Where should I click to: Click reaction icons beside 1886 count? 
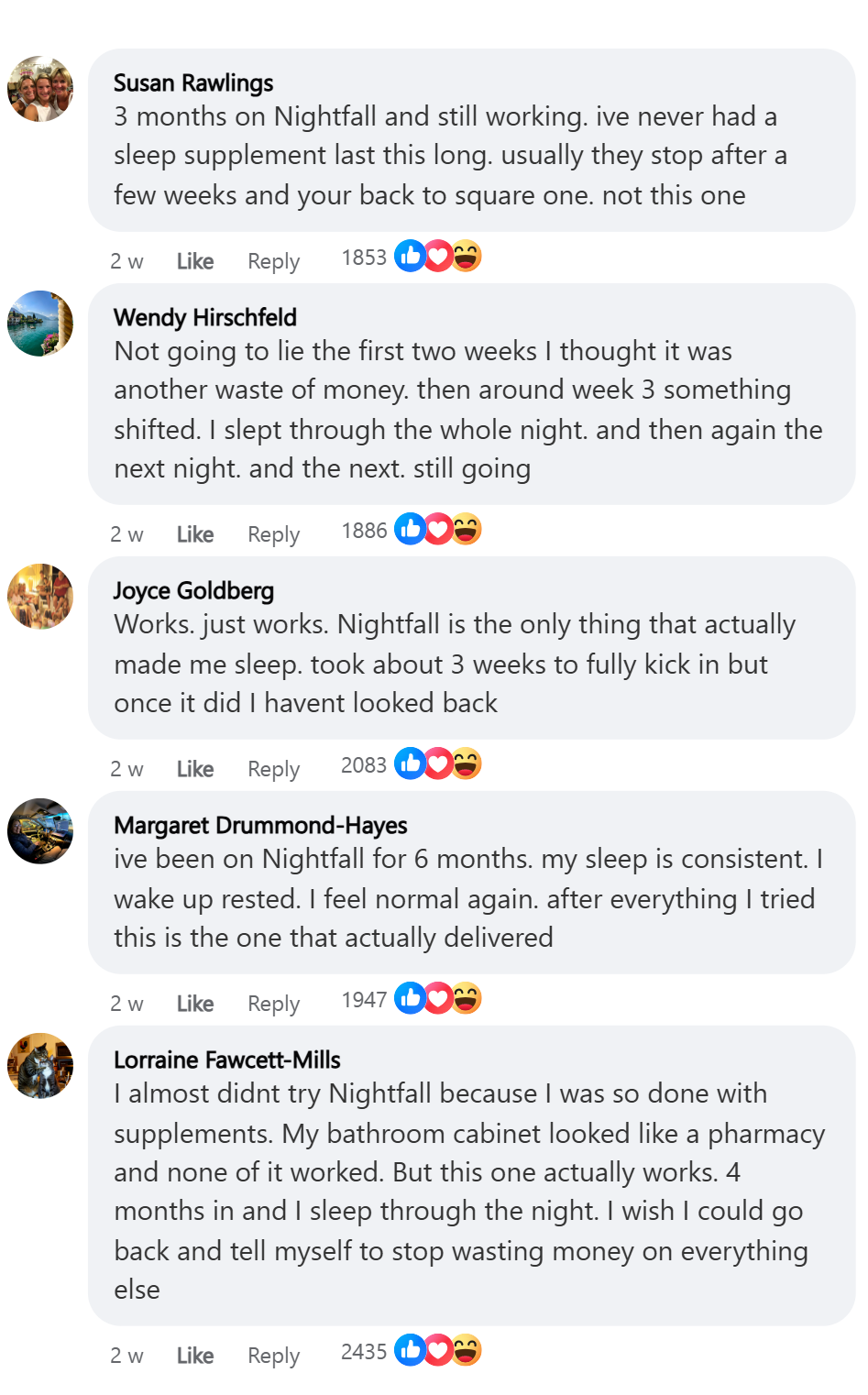pyautogui.click(x=438, y=530)
